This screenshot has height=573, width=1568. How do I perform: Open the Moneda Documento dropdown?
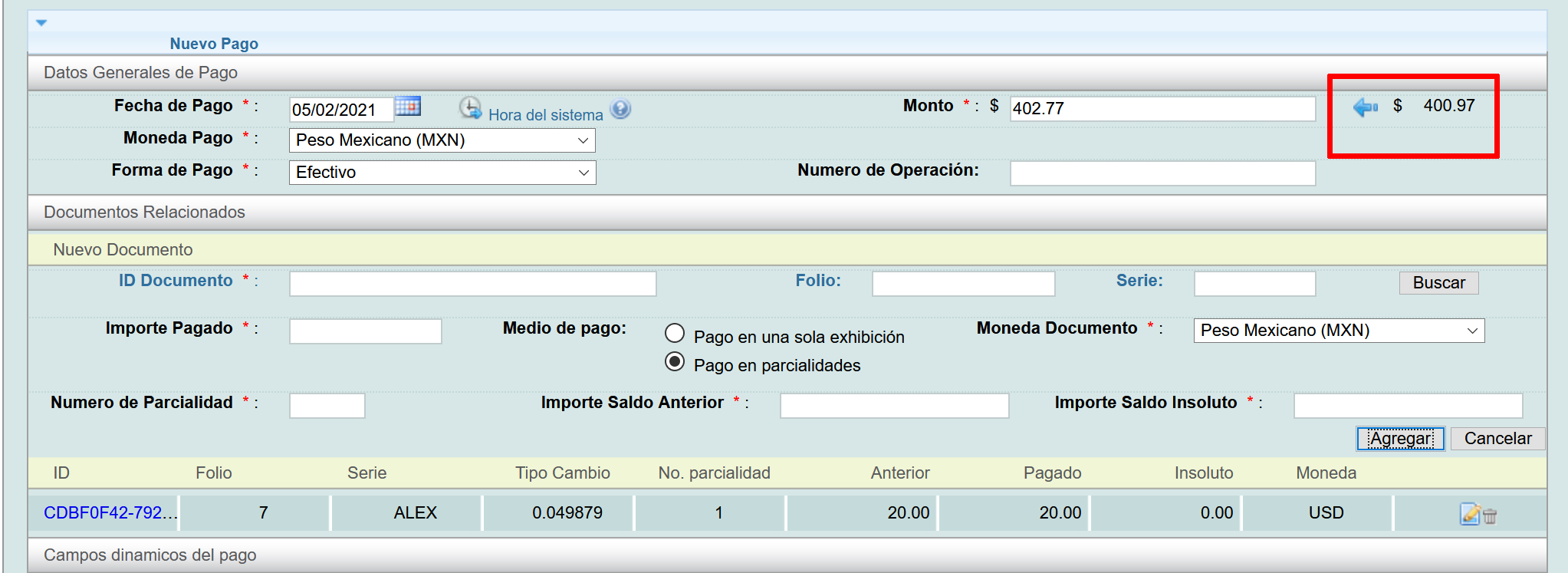click(x=1338, y=331)
